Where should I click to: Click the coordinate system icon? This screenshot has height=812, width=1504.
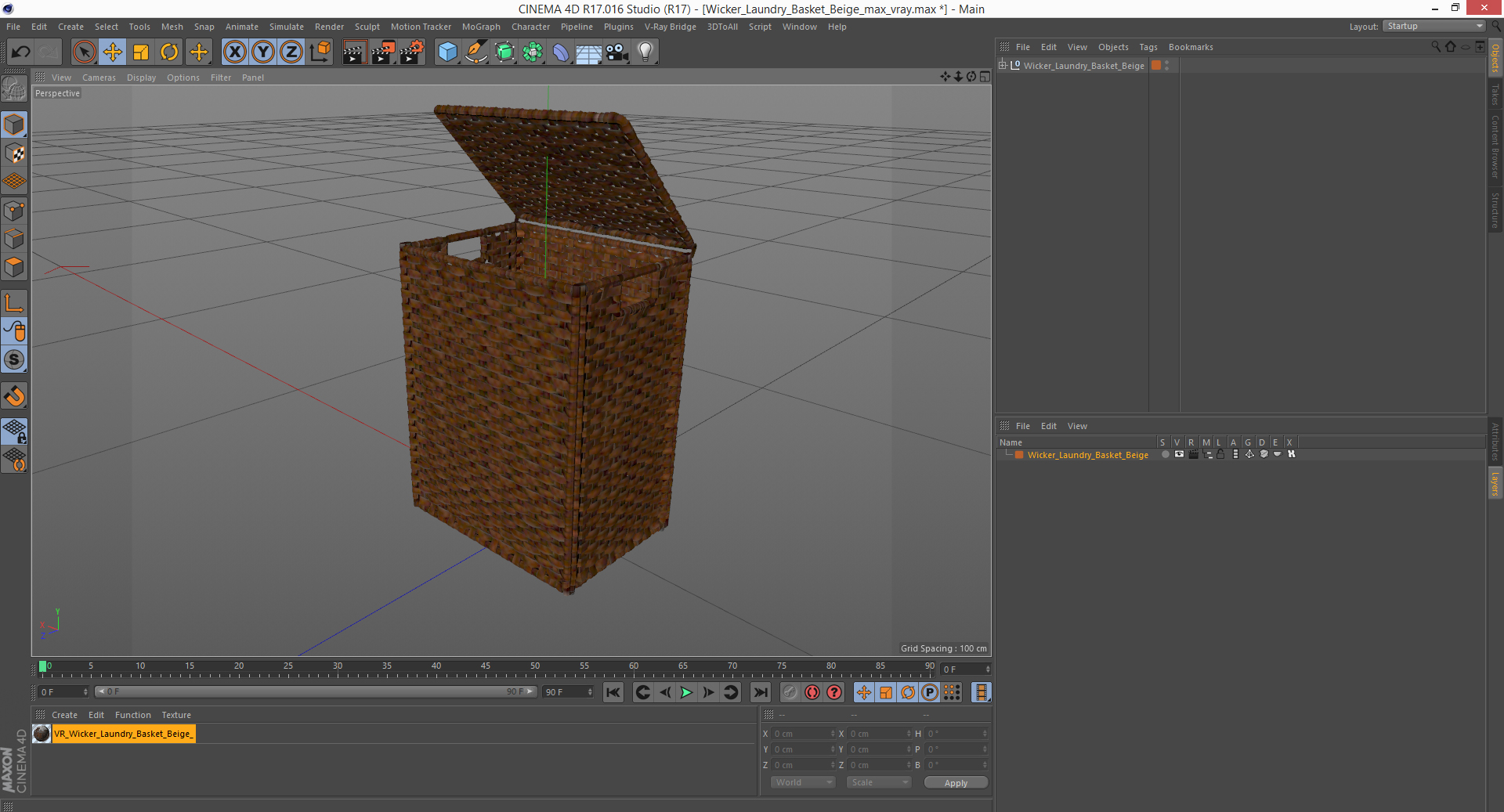pos(320,52)
